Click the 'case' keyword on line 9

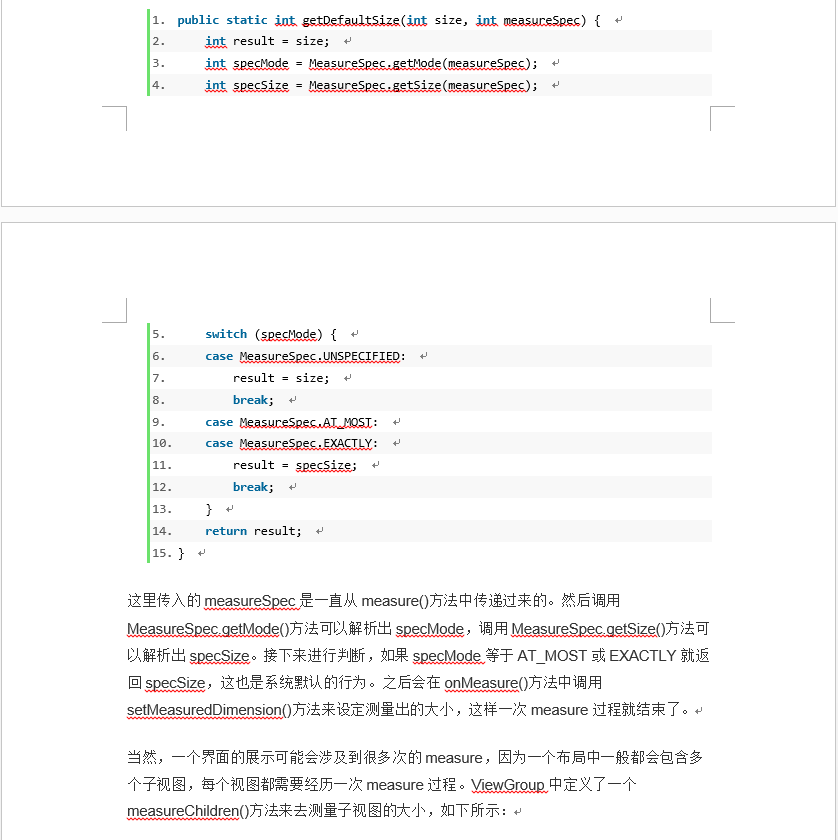[219, 422]
